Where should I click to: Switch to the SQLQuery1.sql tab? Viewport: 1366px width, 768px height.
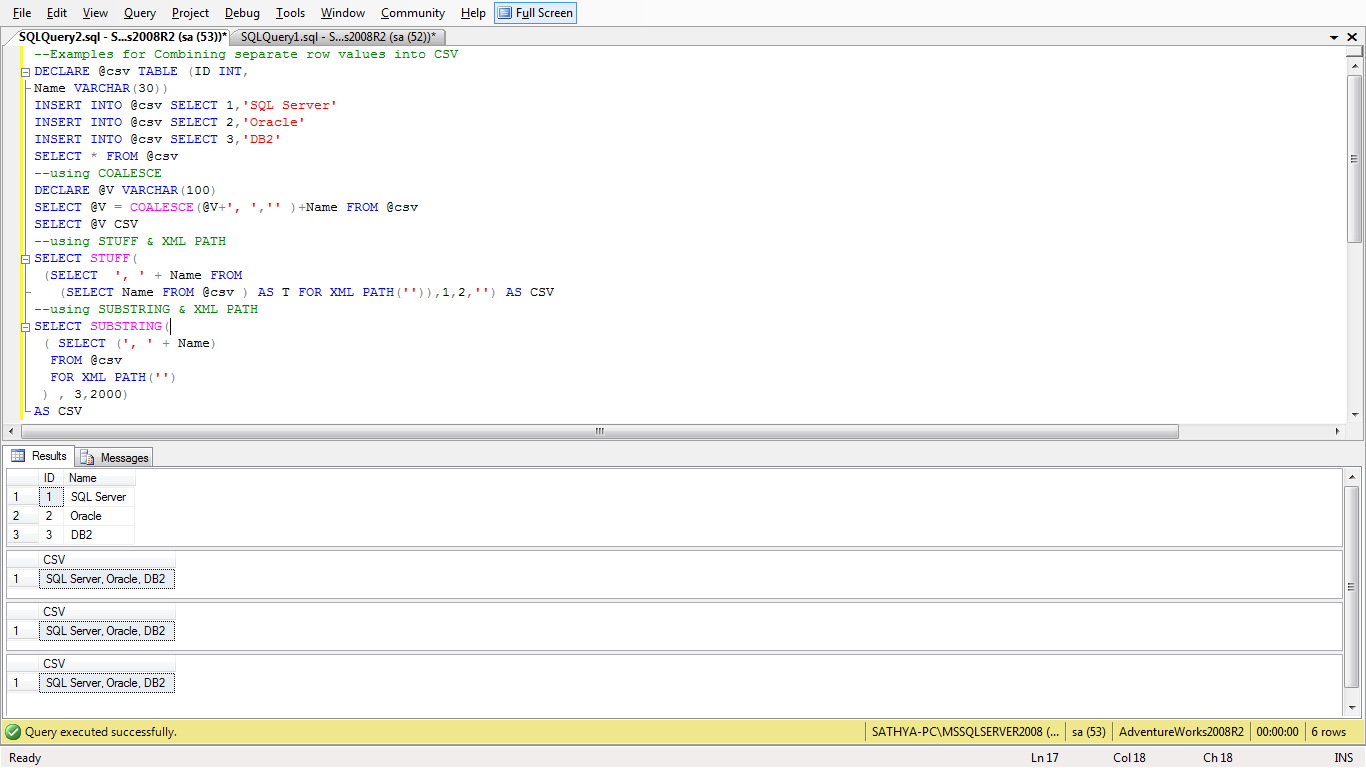[338, 37]
